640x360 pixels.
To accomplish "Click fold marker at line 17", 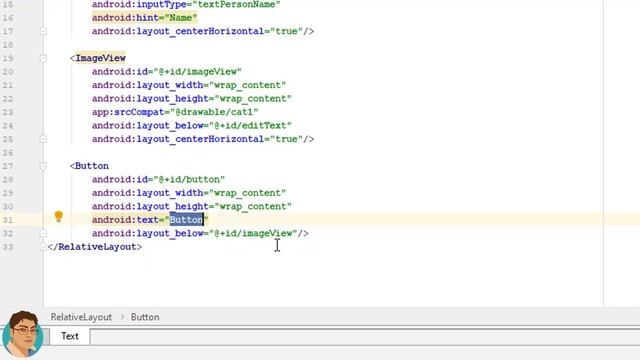I will (x=43, y=31).
